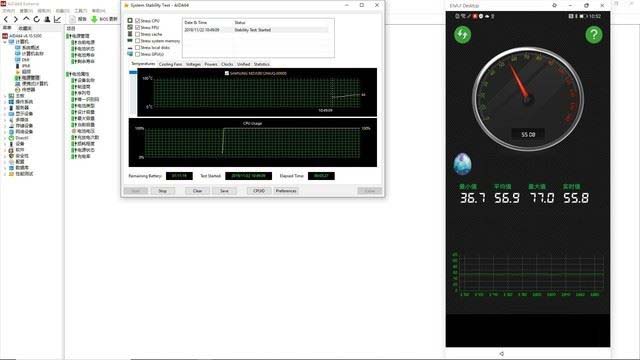The width and height of the screenshot is (640, 360).
Task: Click the up arrow in AIDA64 toolbar
Action: point(26,19)
